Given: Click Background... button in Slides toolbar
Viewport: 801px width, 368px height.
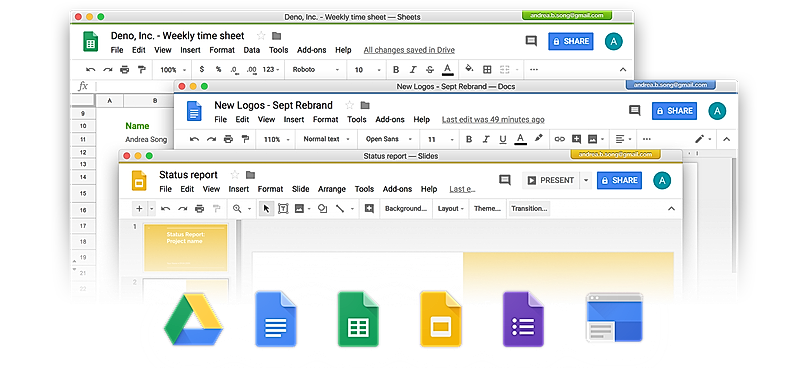Looking at the screenshot, I should pos(406,209).
